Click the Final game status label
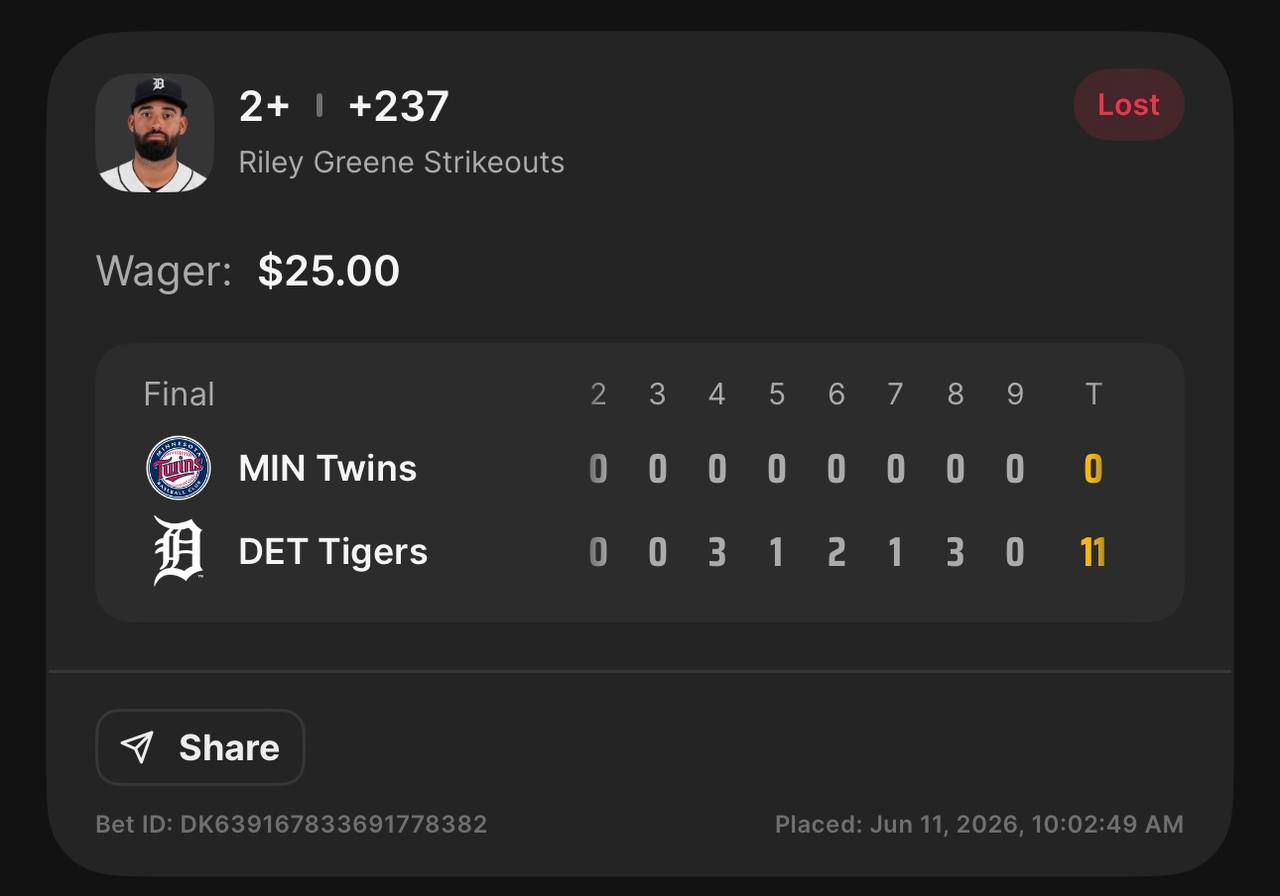This screenshot has height=896, width=1280. tap(179, 394)
